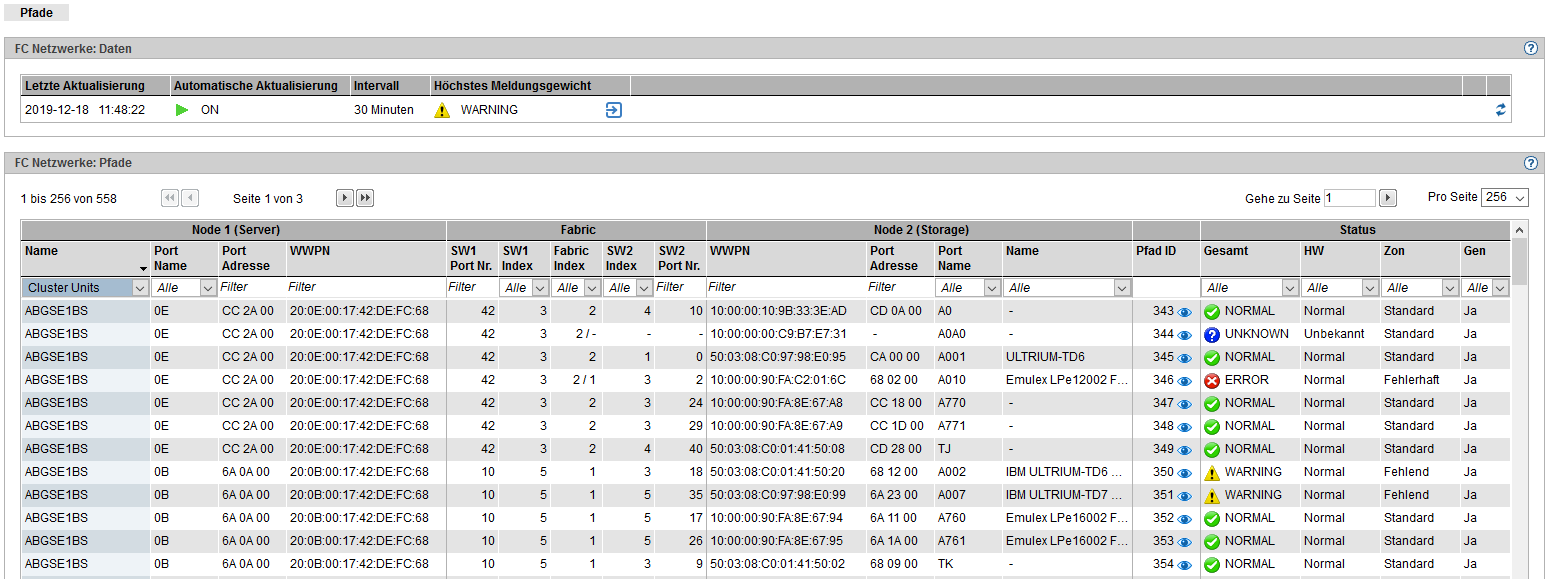Viewport: 1568px width, 579px height.
Task: Open the SW2 Index filter dropdown
Action: 628,288
